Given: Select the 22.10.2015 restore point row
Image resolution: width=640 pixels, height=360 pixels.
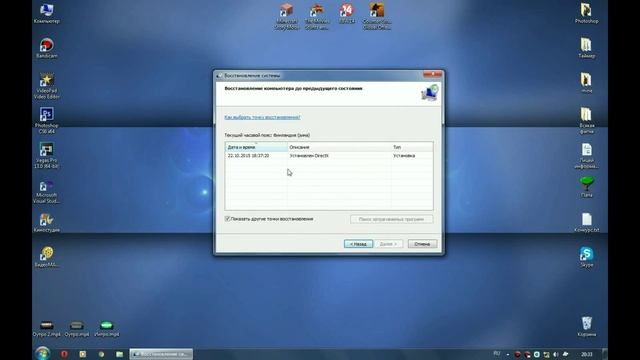Looking at the screenshot, I should point(329,156).
